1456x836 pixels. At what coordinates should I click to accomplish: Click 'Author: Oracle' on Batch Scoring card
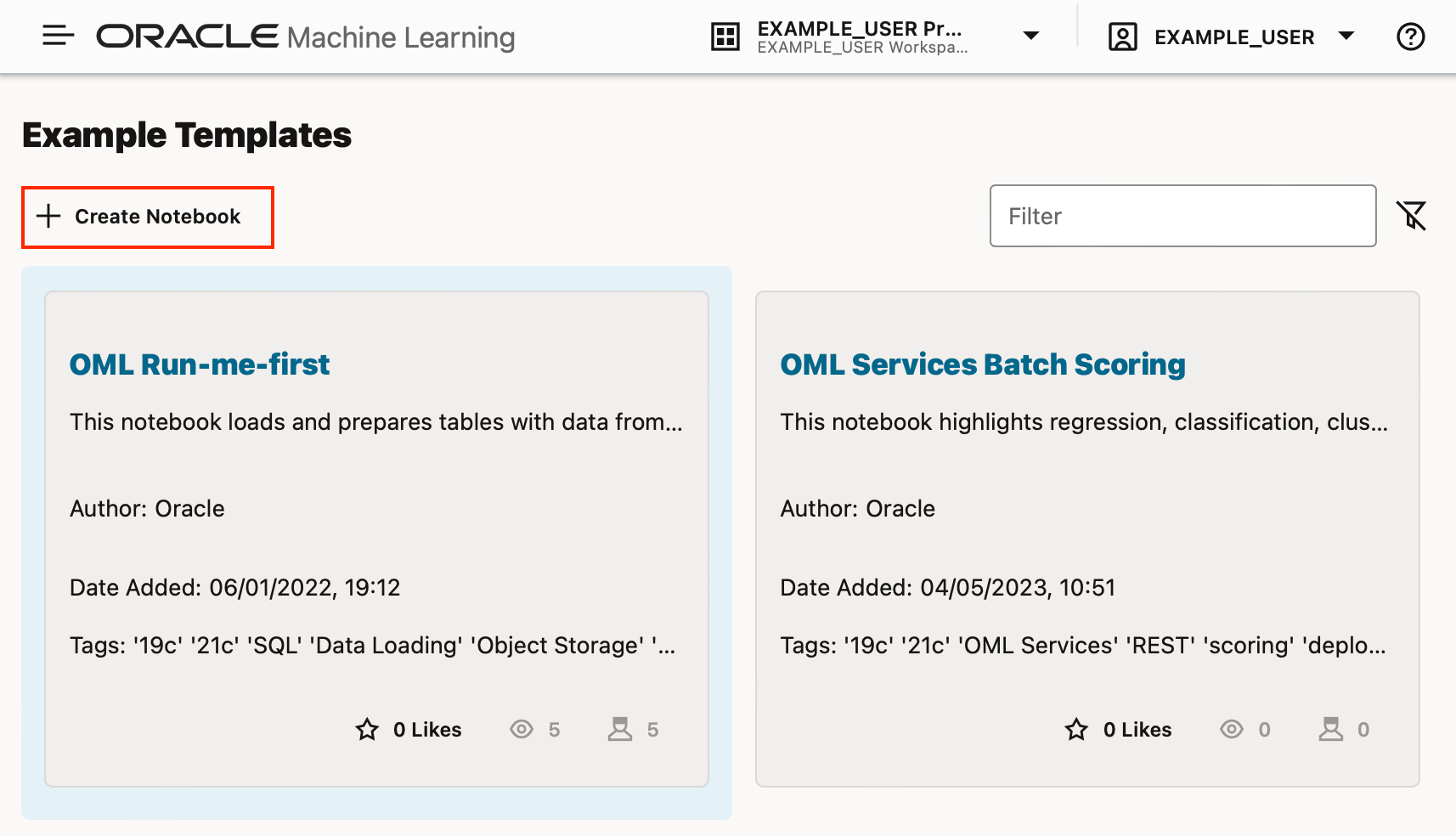coord(858,508)
